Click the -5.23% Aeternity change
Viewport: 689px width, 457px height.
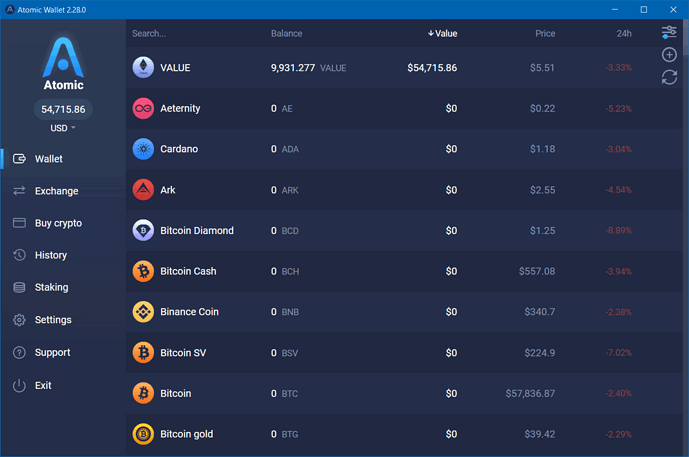click(x=619, y=109)
